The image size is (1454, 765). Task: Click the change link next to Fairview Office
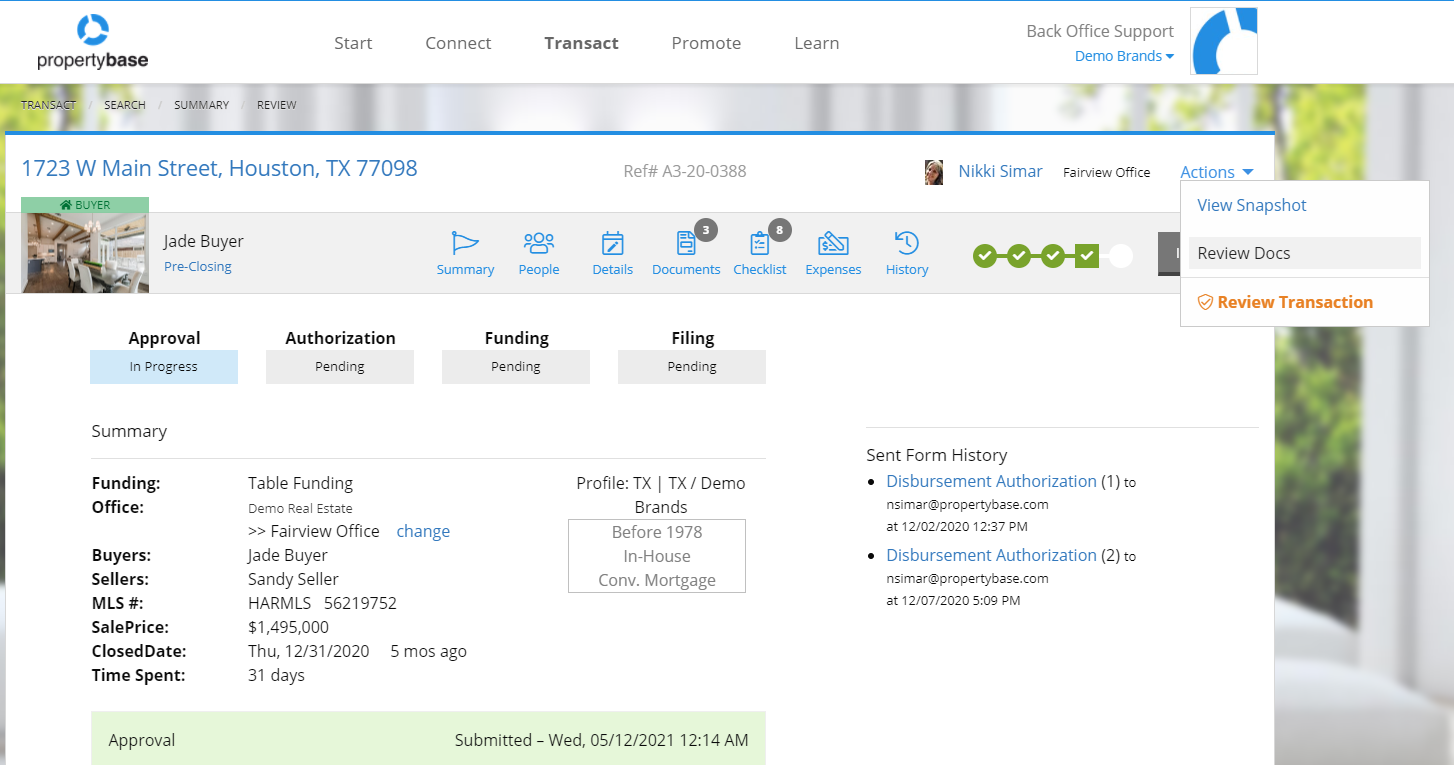pyautogui.click(x=423, y=531)
